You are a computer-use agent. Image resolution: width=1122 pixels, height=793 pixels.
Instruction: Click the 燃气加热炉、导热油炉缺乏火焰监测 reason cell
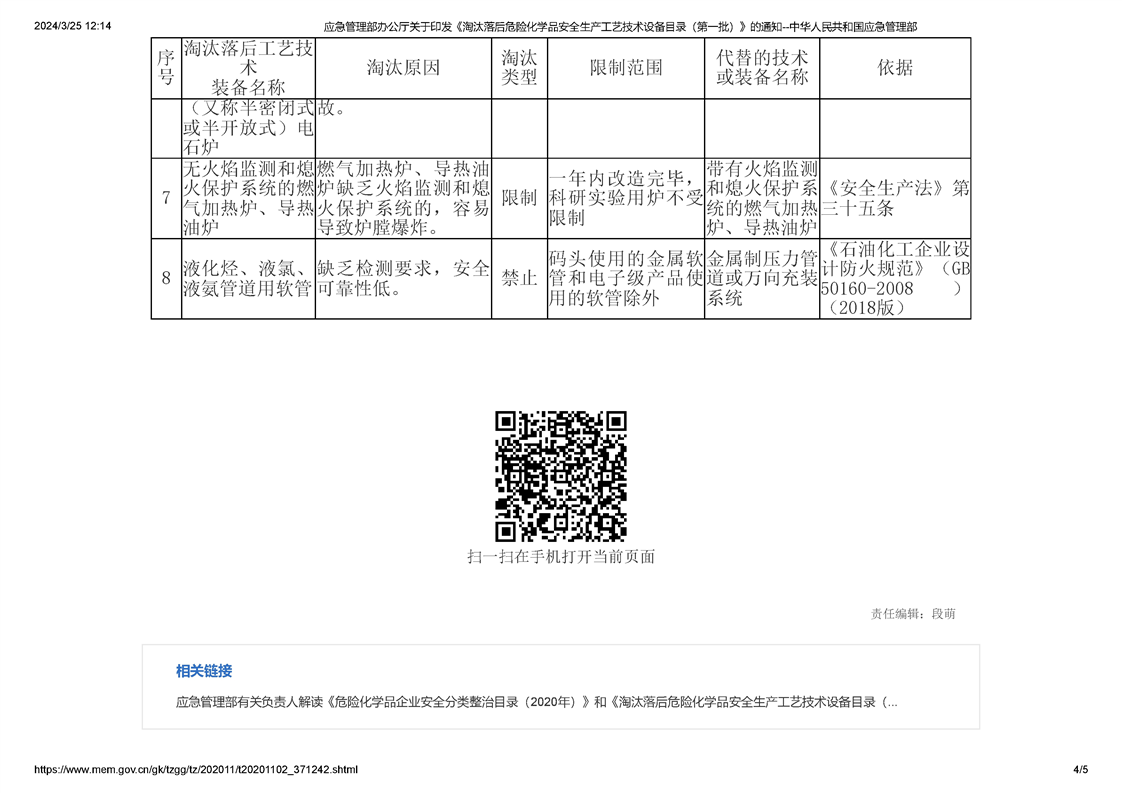tap(404, 198)
